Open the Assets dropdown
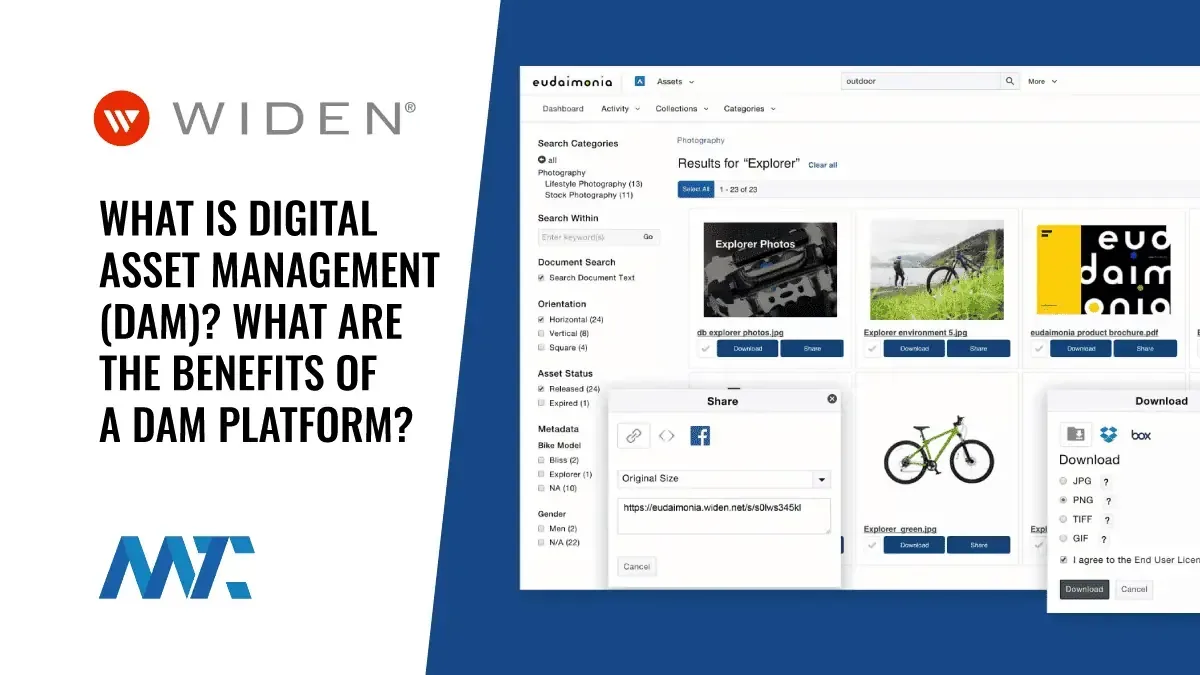The height and width of the screenshot is (675, 1200). pos(675,82)
